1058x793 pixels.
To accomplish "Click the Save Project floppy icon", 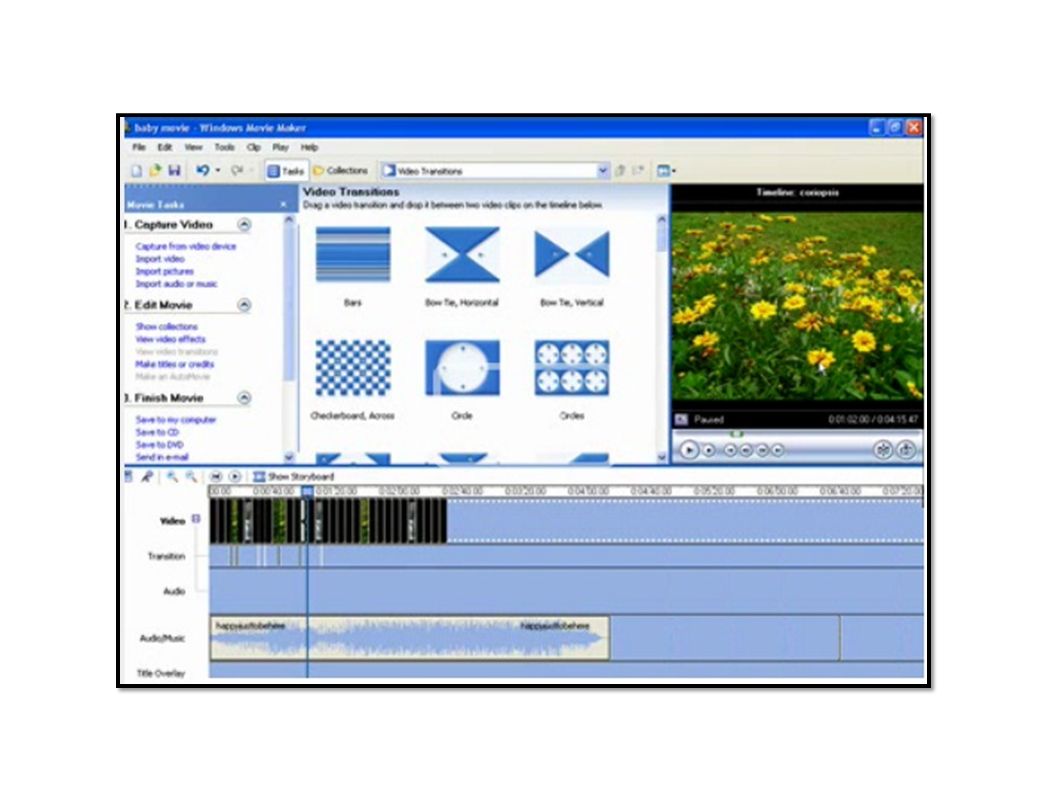I will click(174, 171).
